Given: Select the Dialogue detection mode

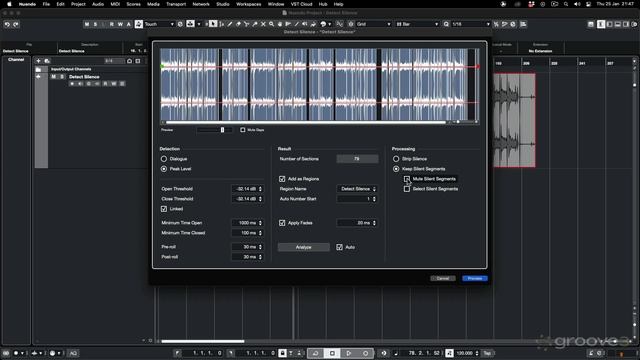Looking at the screenshot, I should click(x=164, y=159).
